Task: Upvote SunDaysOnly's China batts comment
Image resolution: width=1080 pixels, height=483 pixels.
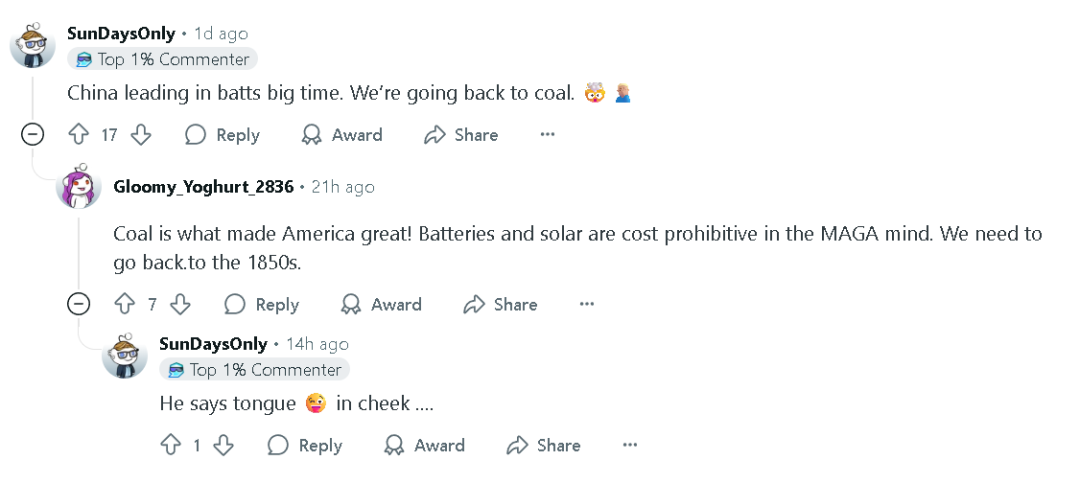Action: (78, 135)
